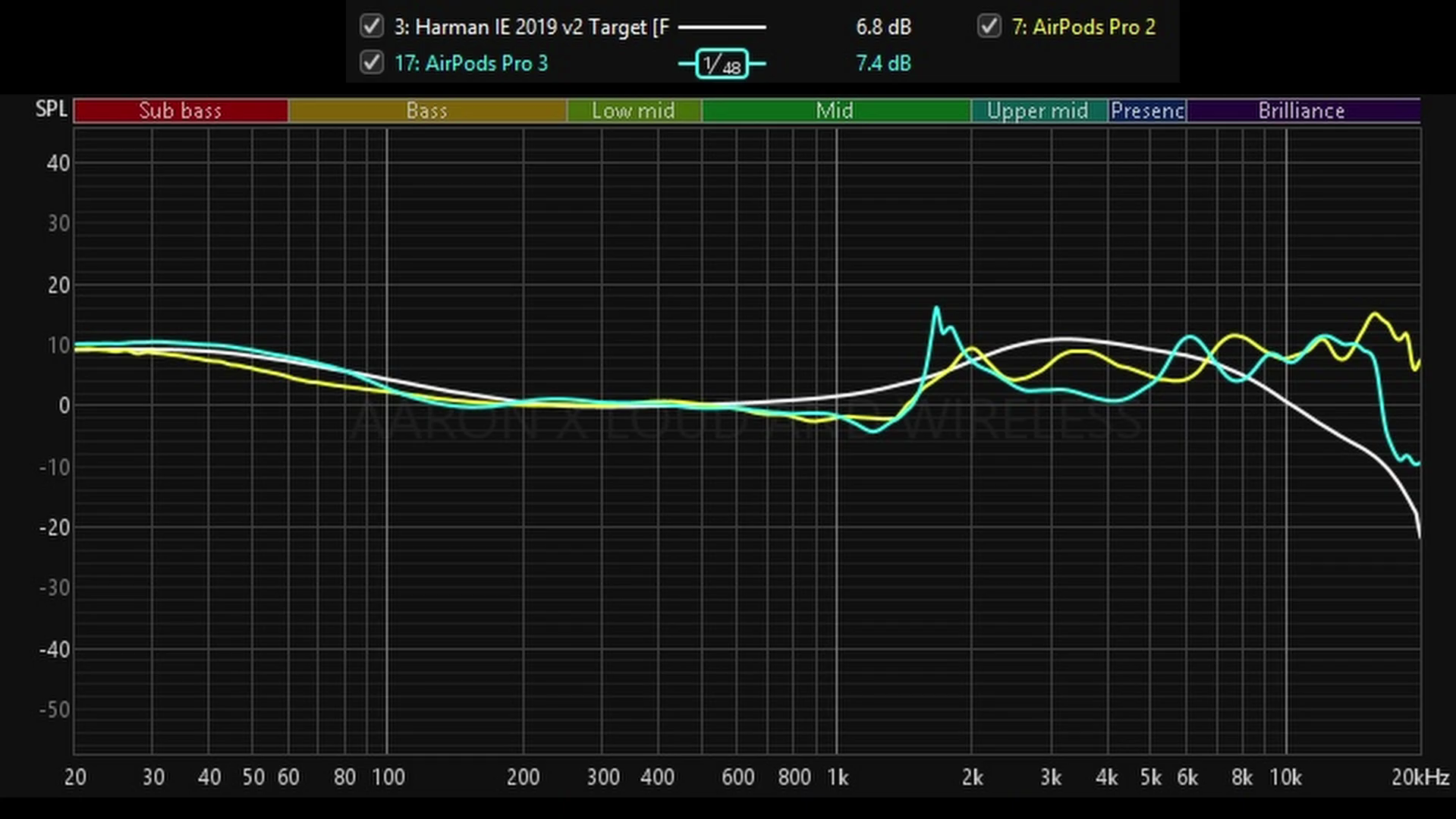
Task: Click the 7.4 dB value
Action: (x=883, y=63)
